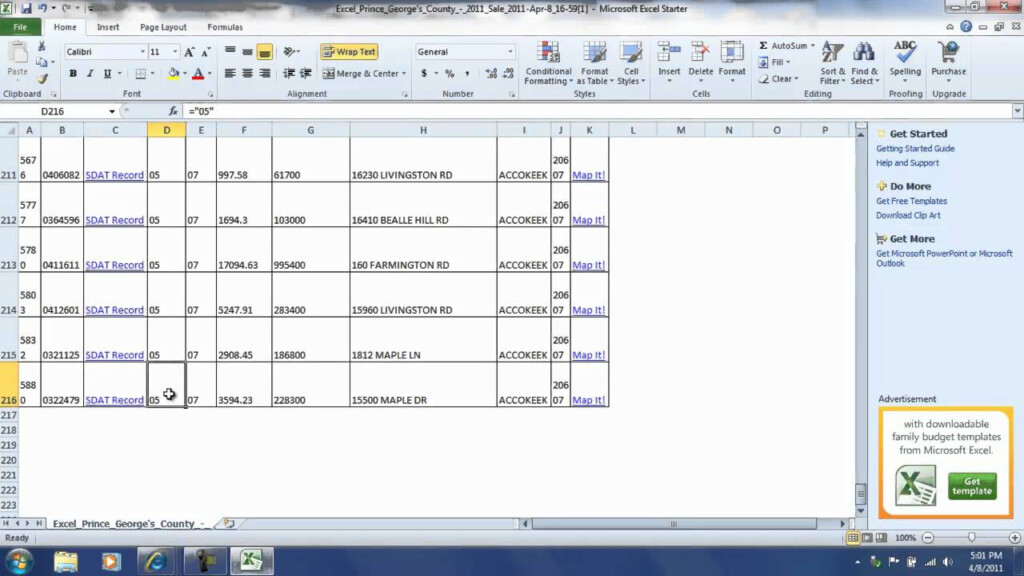Click Percent Style icon
Image resolution: width=1024 pixels, height=576 pixels.
coord(450,74)
